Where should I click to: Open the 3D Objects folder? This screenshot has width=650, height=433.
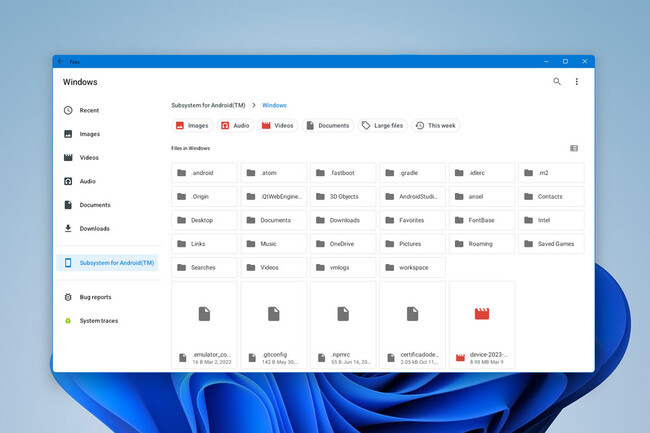pos(343,196)
